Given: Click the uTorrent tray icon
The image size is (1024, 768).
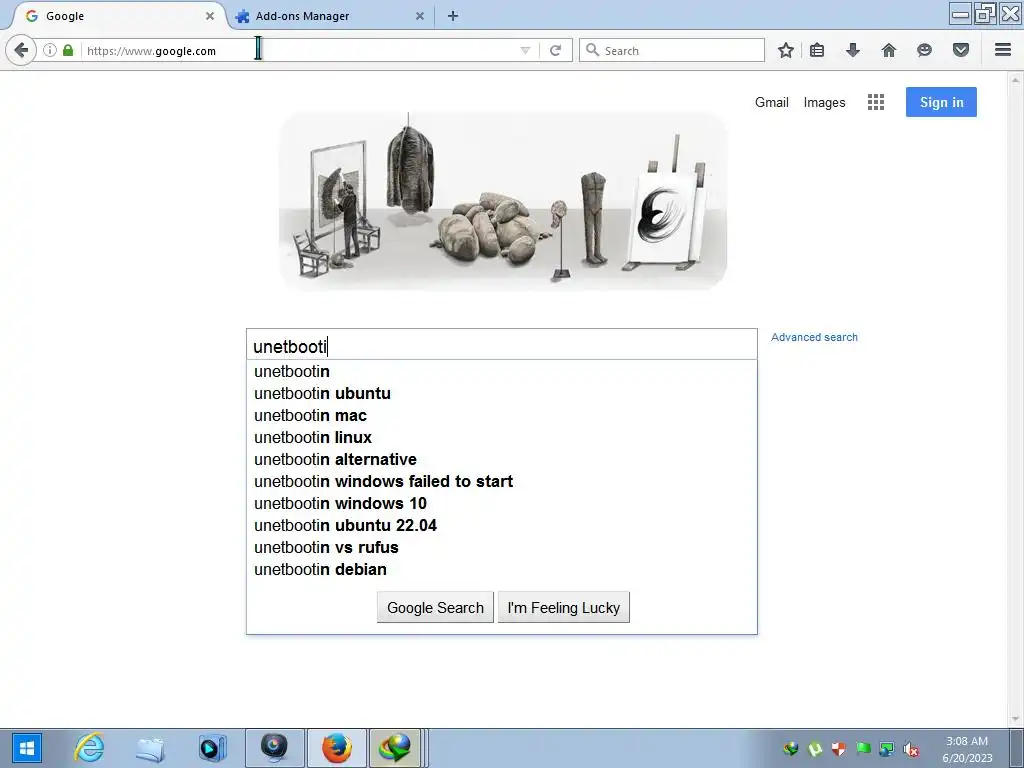Looking at the screenshot, I should 814,749.
